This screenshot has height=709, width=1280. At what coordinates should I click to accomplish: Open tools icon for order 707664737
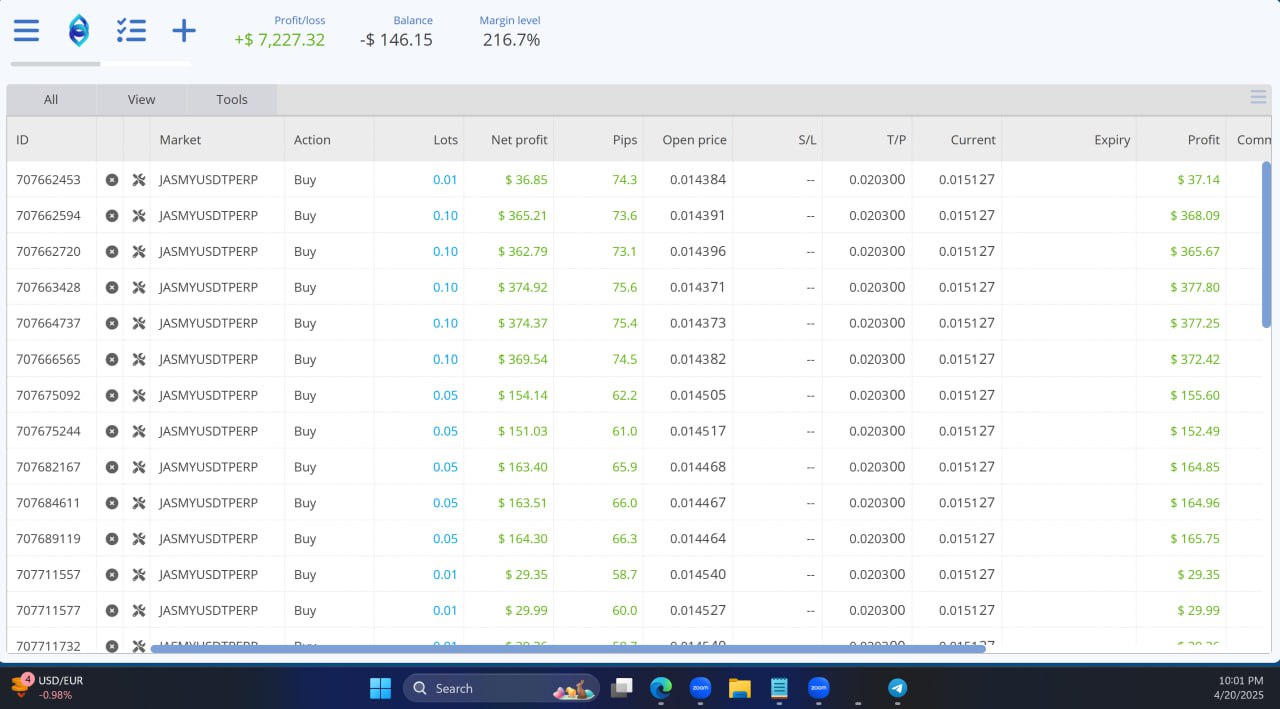point(139,324)
